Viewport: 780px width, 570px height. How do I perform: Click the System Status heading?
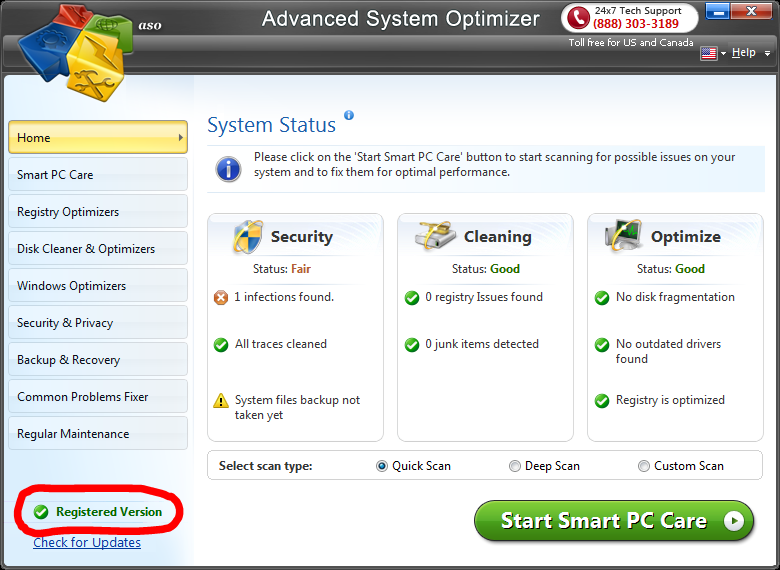point(272,125)
